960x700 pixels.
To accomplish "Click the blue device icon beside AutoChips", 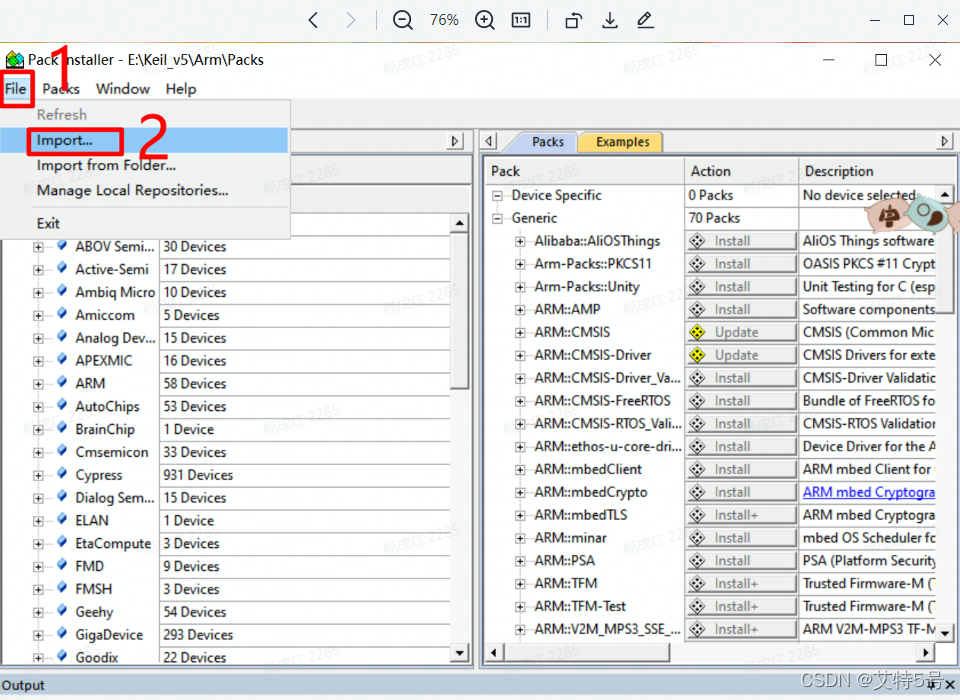I will tap(62, 405).
